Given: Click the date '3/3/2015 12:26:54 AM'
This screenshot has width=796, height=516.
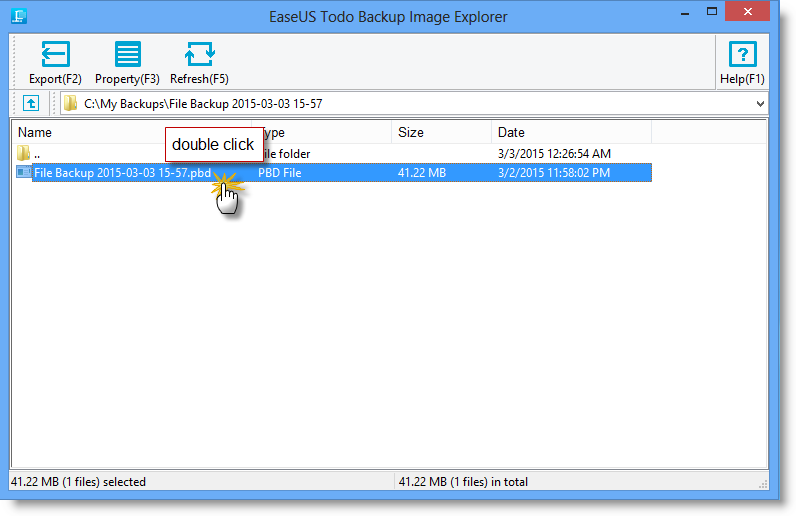Looking at the screenshot, I should (x=554, y=153).
